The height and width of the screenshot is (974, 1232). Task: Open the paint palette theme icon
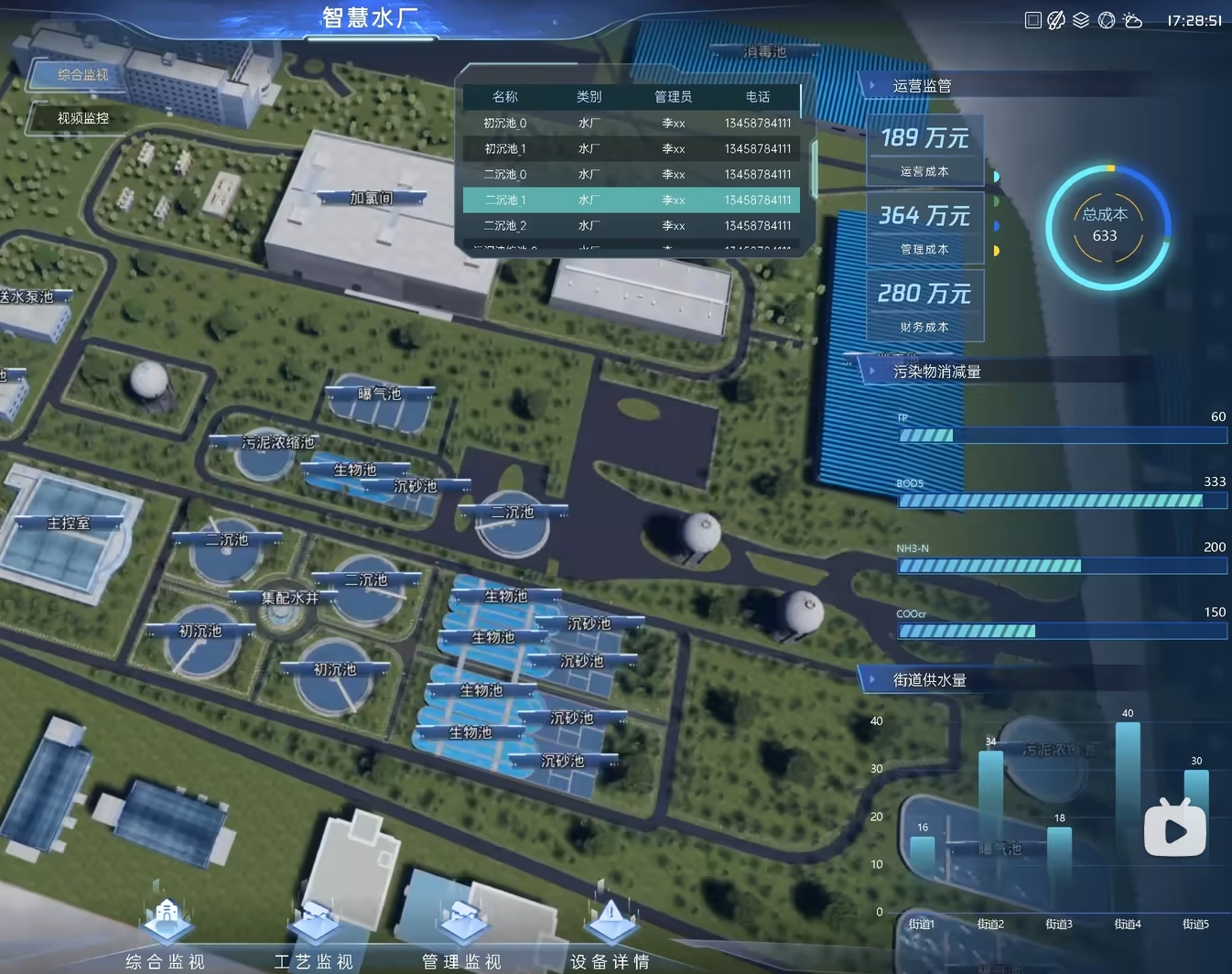click(x=1056, y=20)
